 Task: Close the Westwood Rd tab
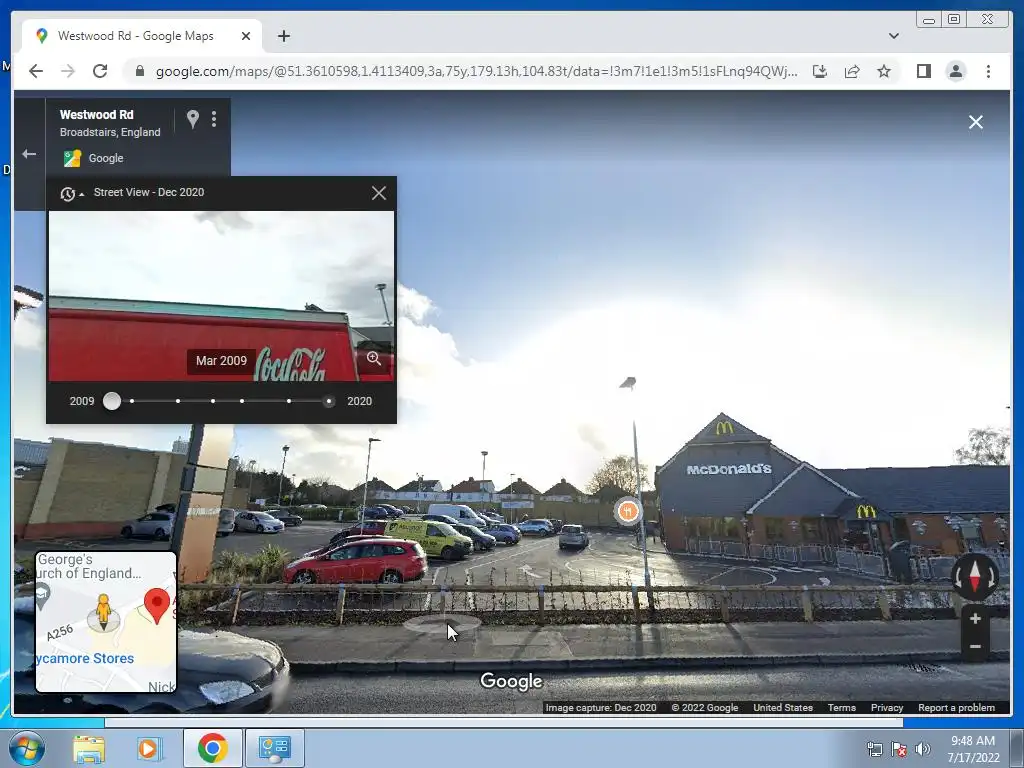[x=246, y=36]
